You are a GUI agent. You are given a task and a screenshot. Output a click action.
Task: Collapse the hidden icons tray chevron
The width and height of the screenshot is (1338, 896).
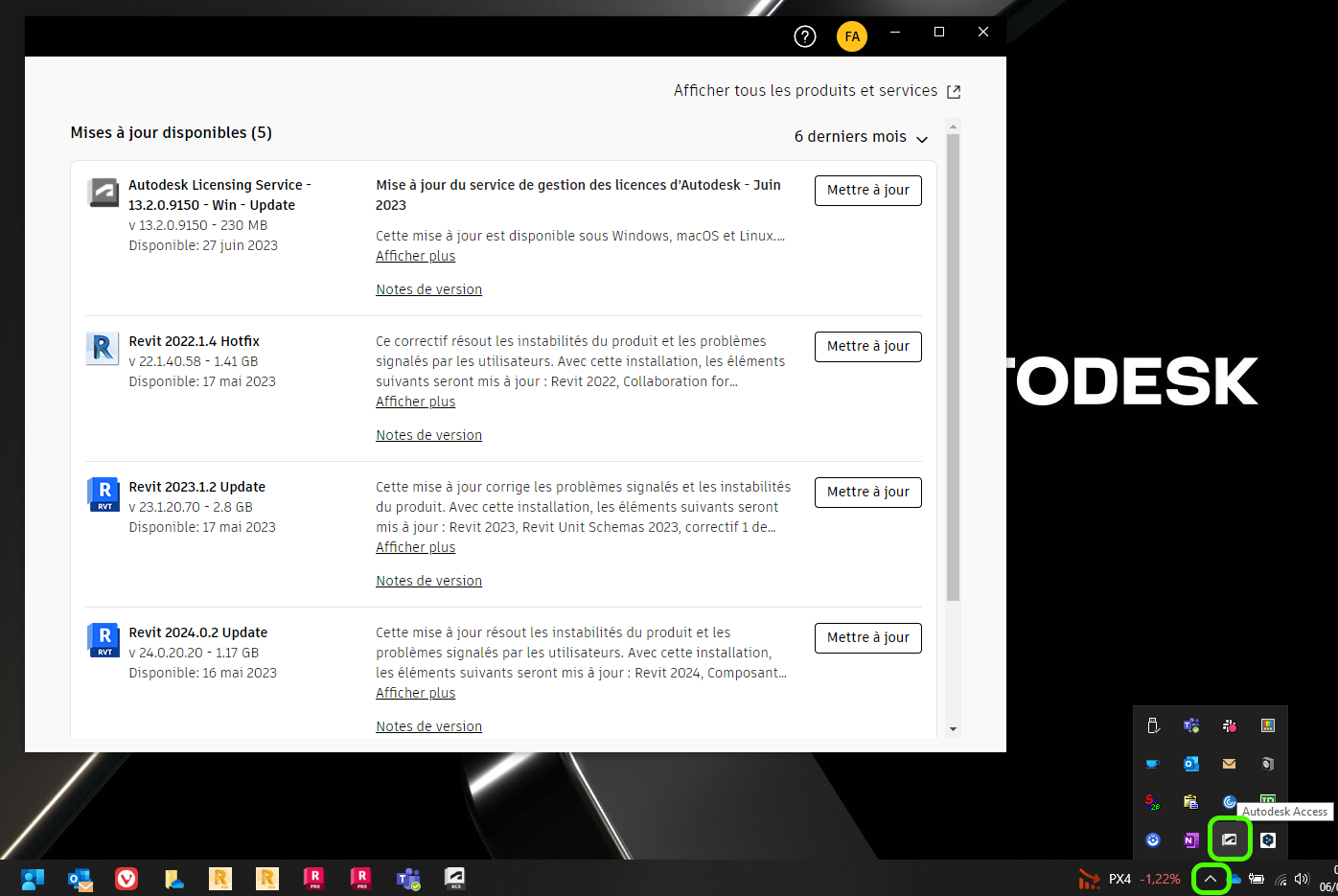click(x=1211, y=879)
